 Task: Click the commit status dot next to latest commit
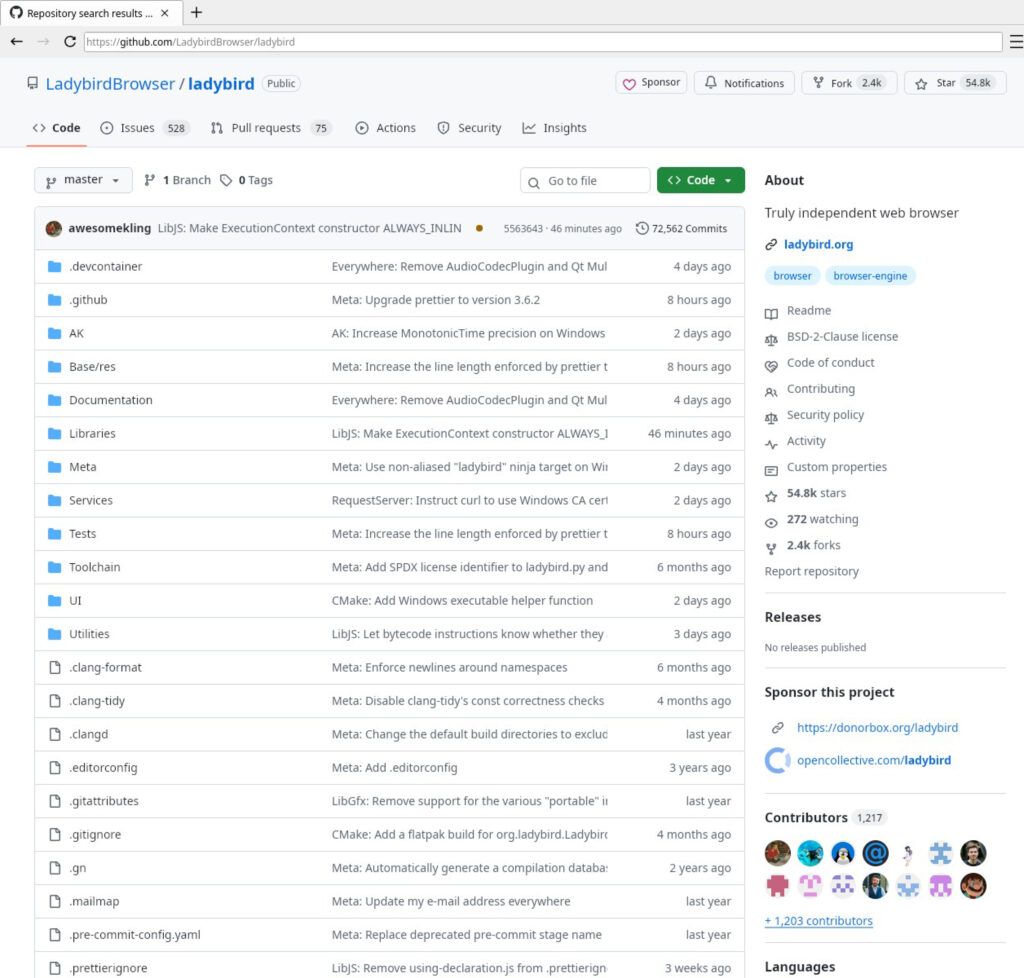(x=479, y=229)
